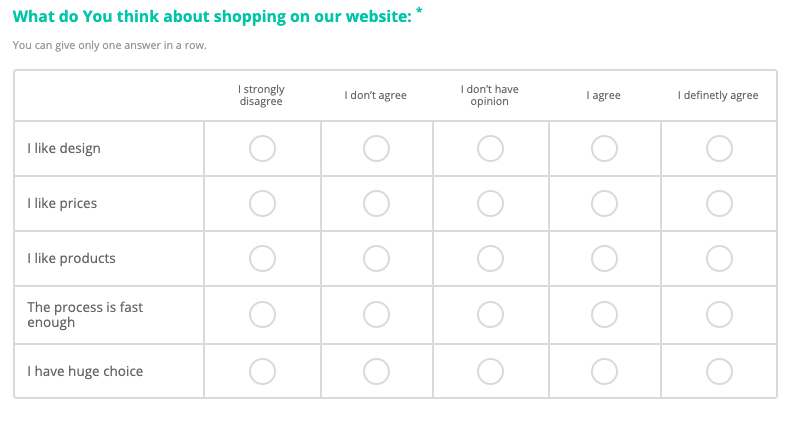Mark 'I definetly agree' for I like design

pos(719,149)
